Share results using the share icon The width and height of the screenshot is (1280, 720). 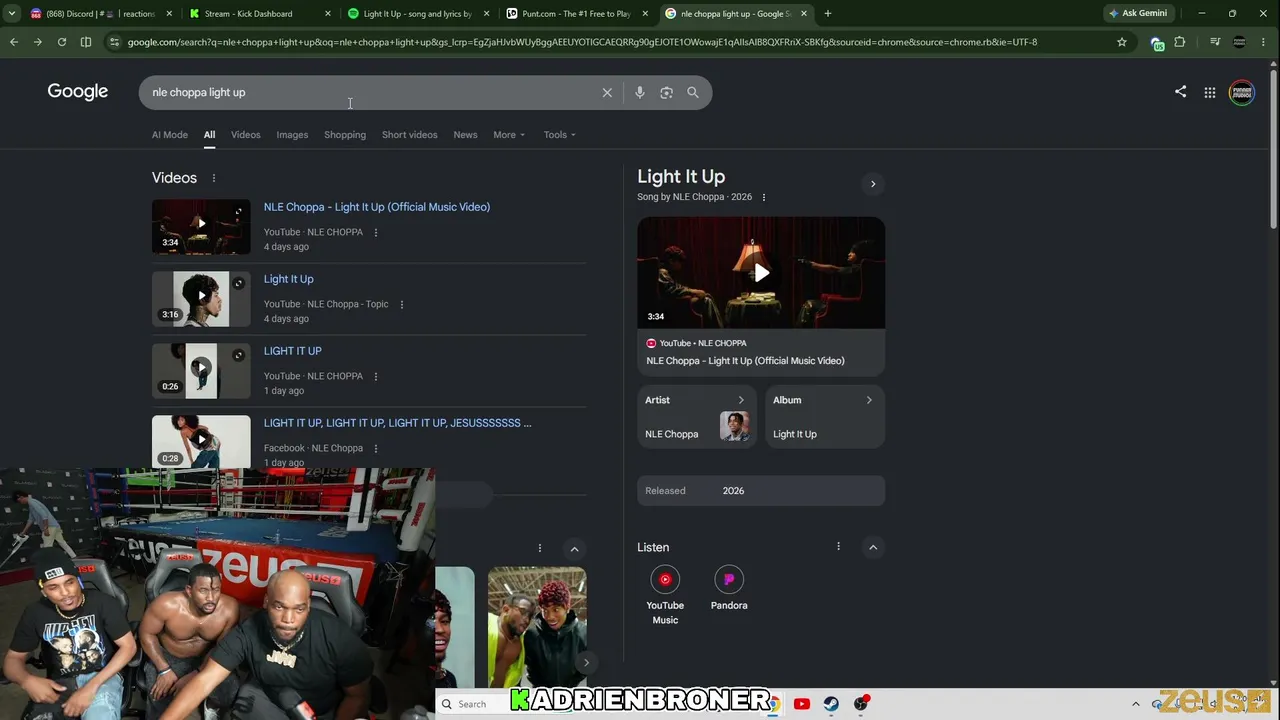click(x=1180, y=92)
